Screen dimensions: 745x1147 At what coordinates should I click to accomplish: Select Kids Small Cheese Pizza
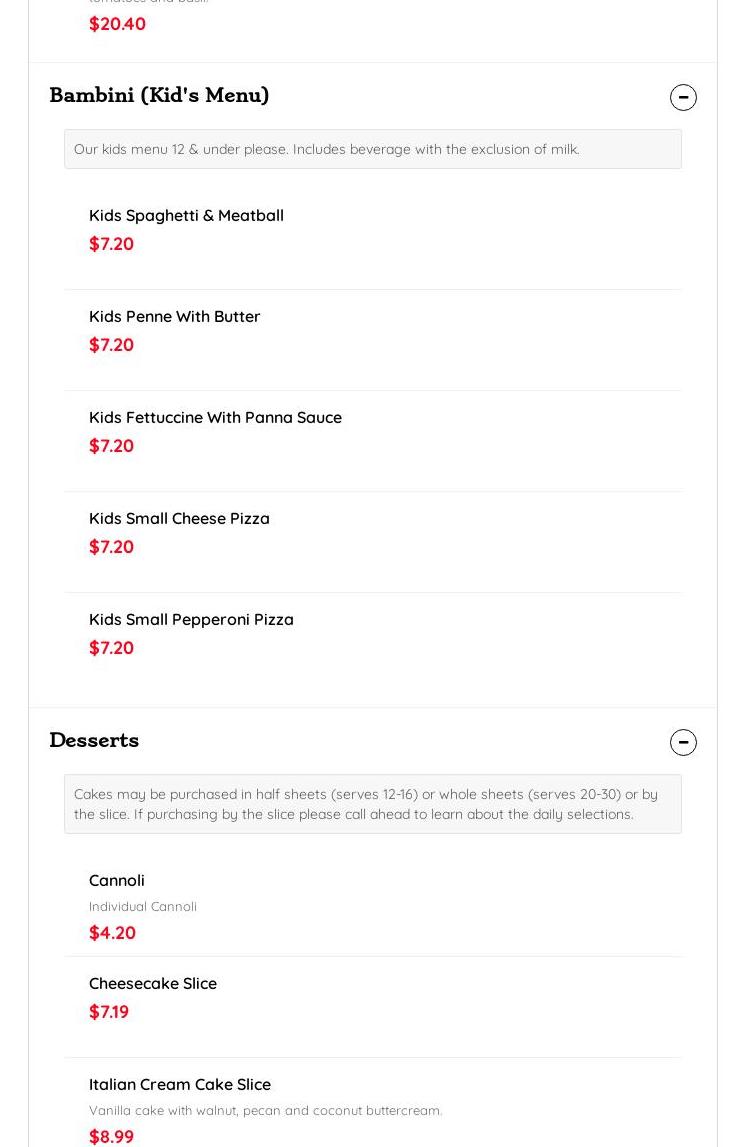(179, 518)
